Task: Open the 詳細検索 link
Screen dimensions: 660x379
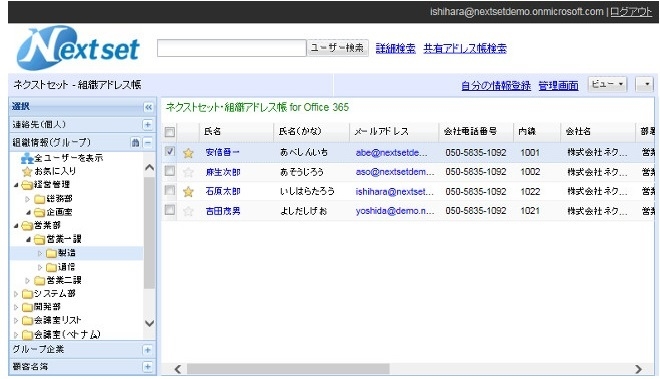Action: pos(395,48)
